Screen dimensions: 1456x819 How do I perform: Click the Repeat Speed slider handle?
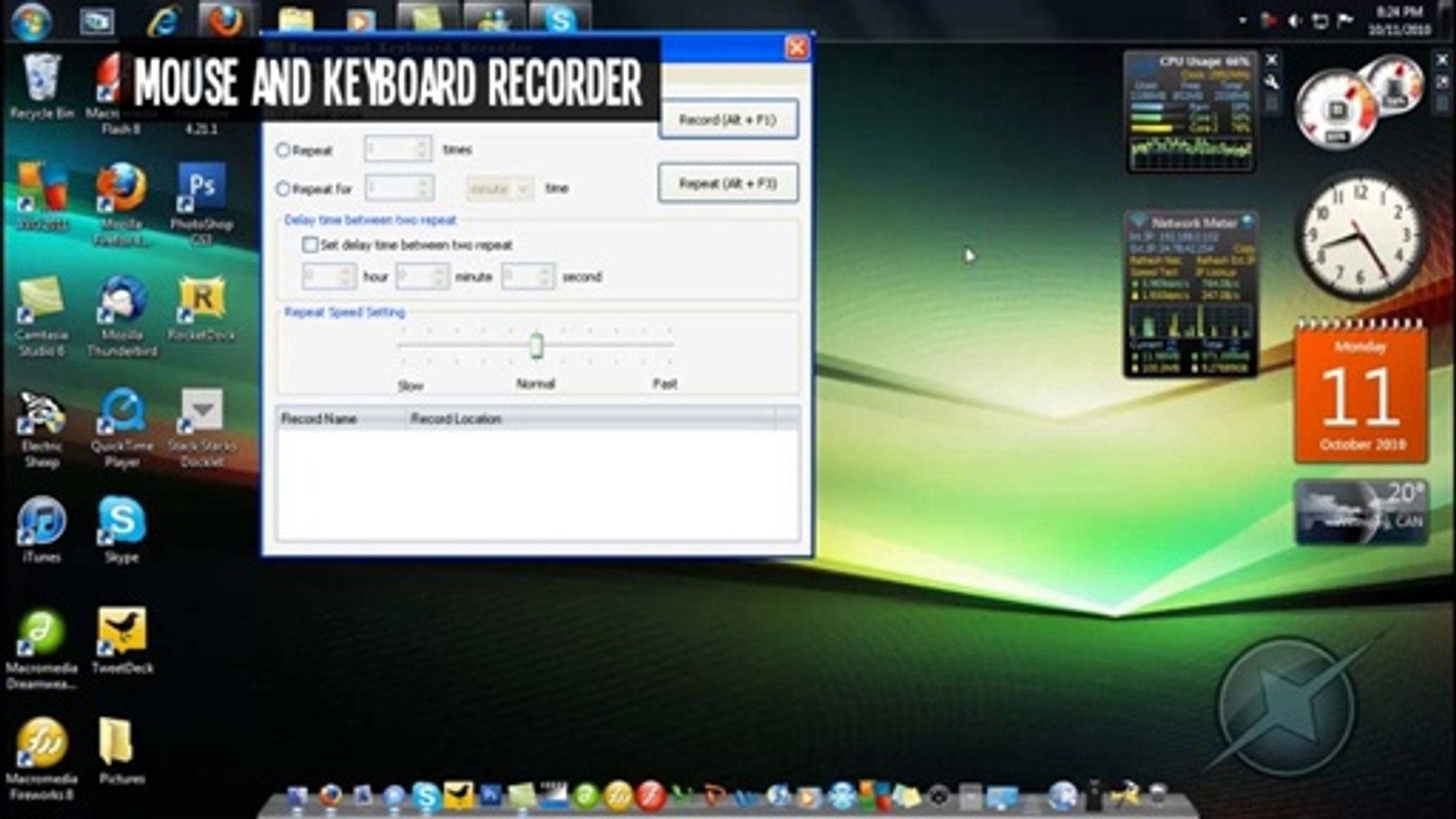tap(536, 345)
